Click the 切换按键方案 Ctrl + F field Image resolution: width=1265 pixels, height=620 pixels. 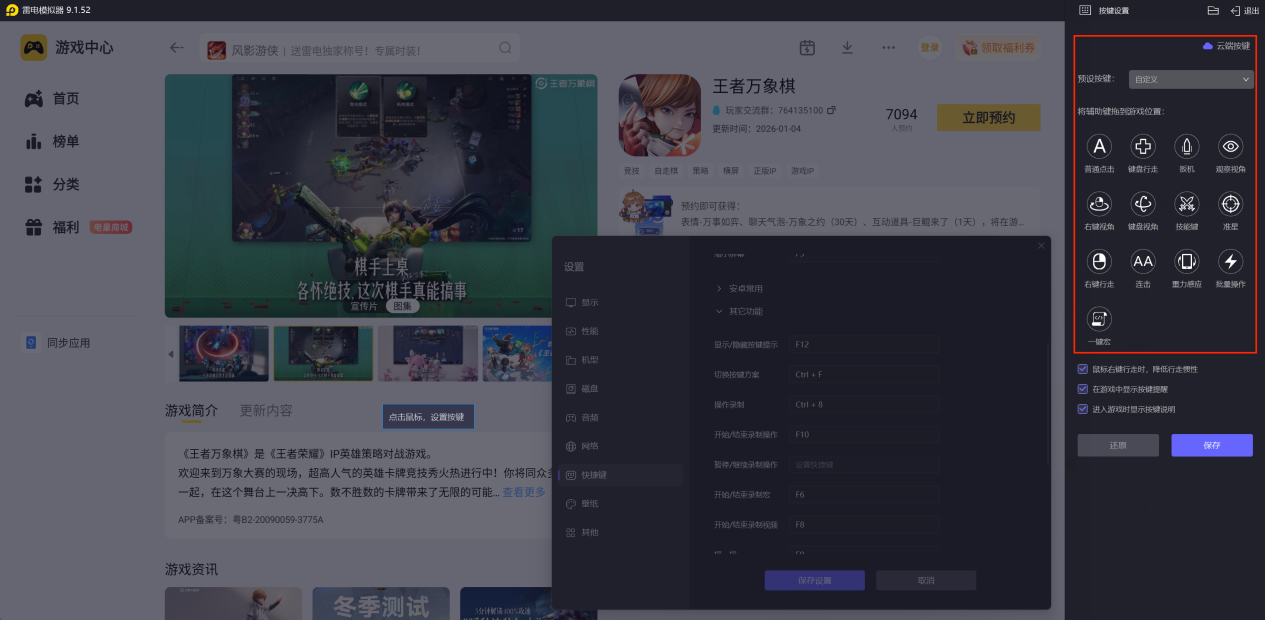[862, 374]
